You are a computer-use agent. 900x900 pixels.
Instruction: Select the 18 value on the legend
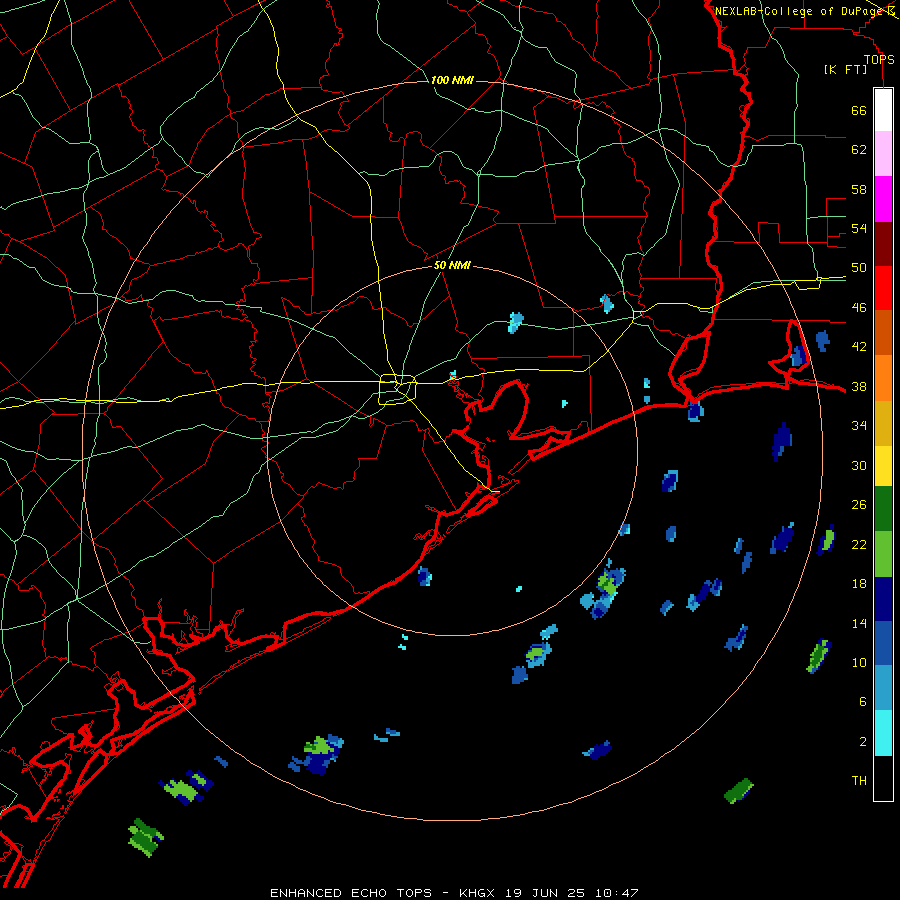point(859,584)
